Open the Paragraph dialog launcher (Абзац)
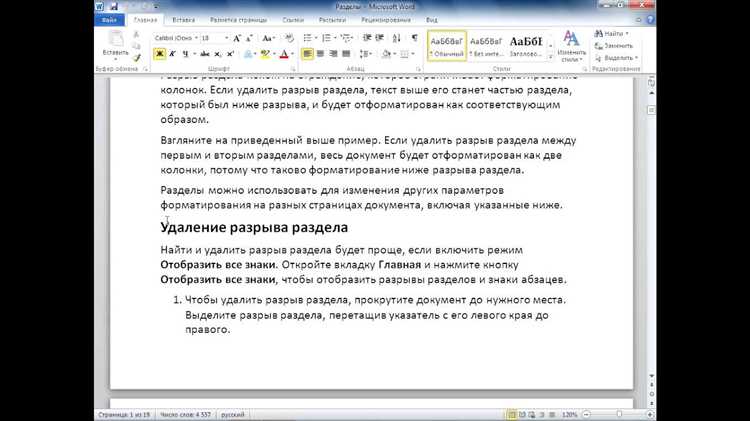 click(x=418, y=69)
